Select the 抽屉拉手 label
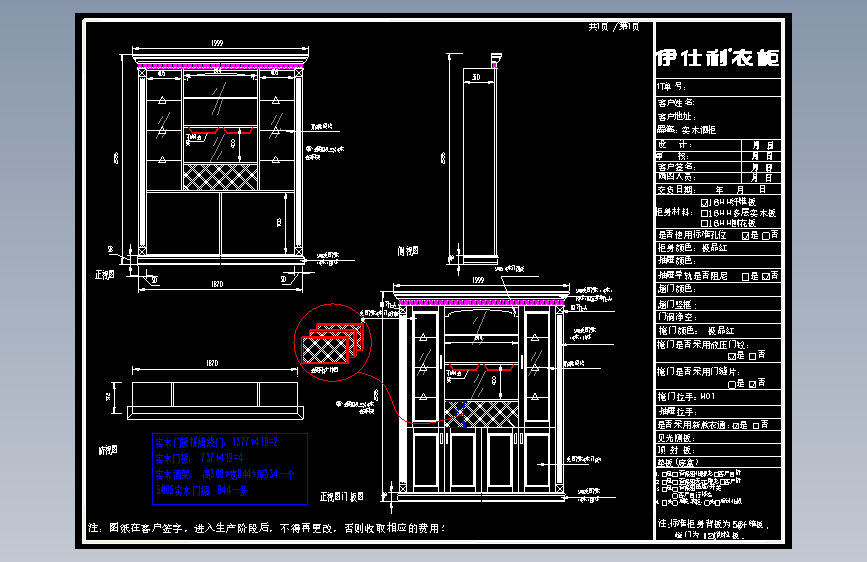The image size is (867, 562). [x=677, y=412]
